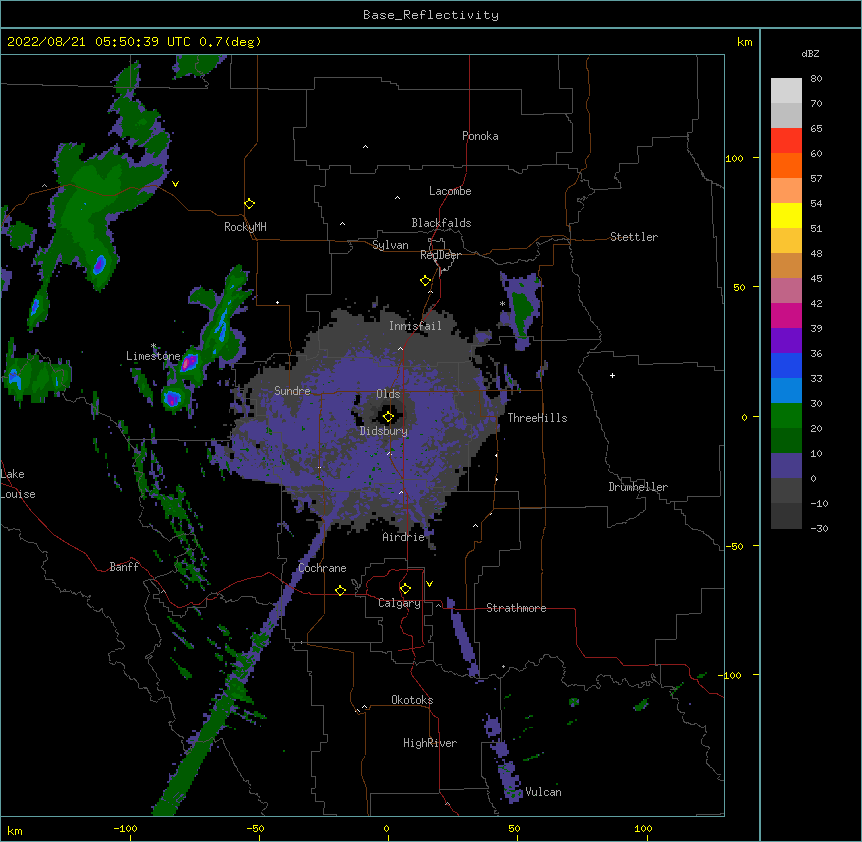Click the -50 tick label on the vertical axis
The width and height of the screenshot is (862, 842).
734,546
